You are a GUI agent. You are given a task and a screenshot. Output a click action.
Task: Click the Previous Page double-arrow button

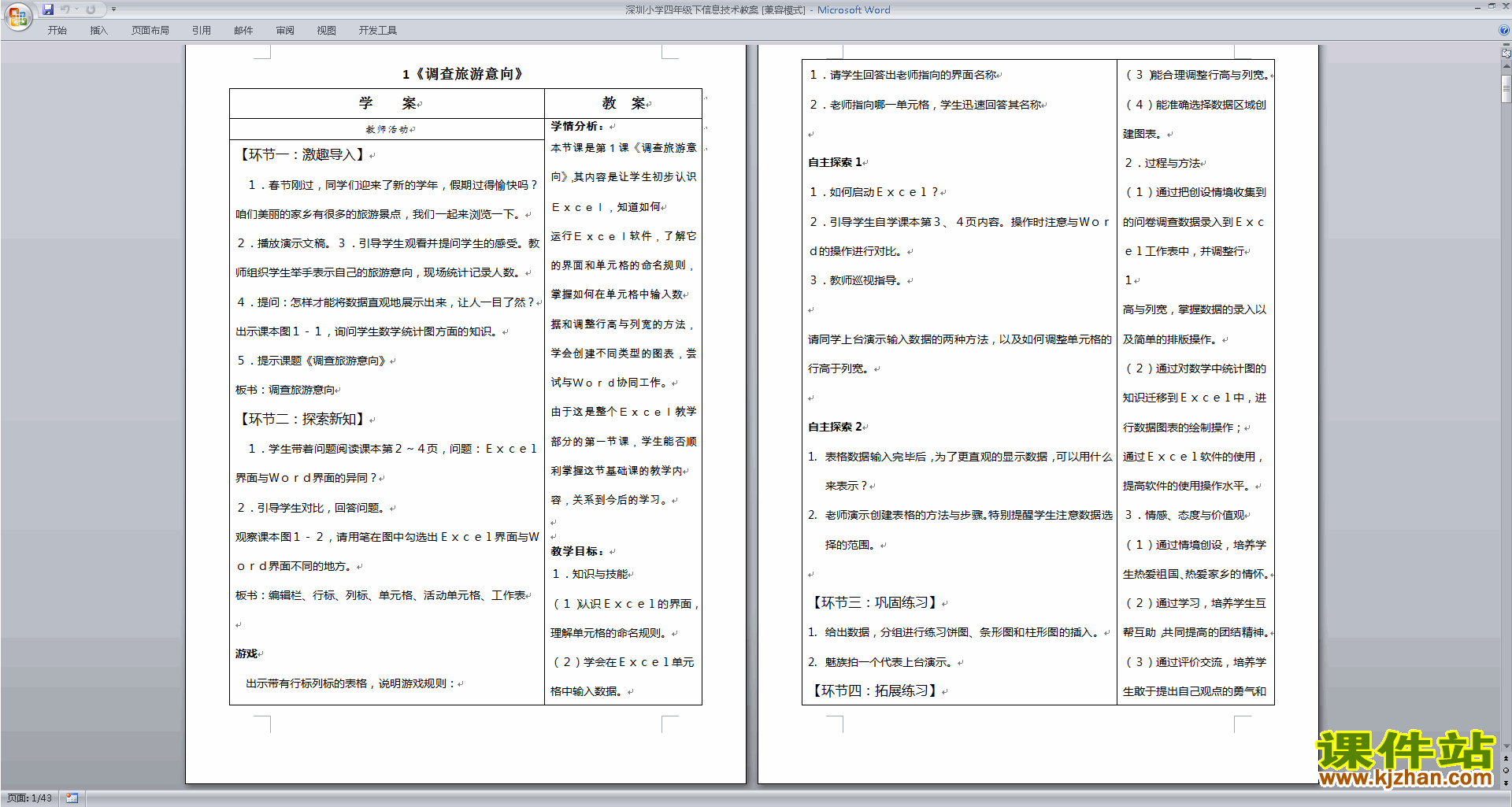tap(1506, 758)
